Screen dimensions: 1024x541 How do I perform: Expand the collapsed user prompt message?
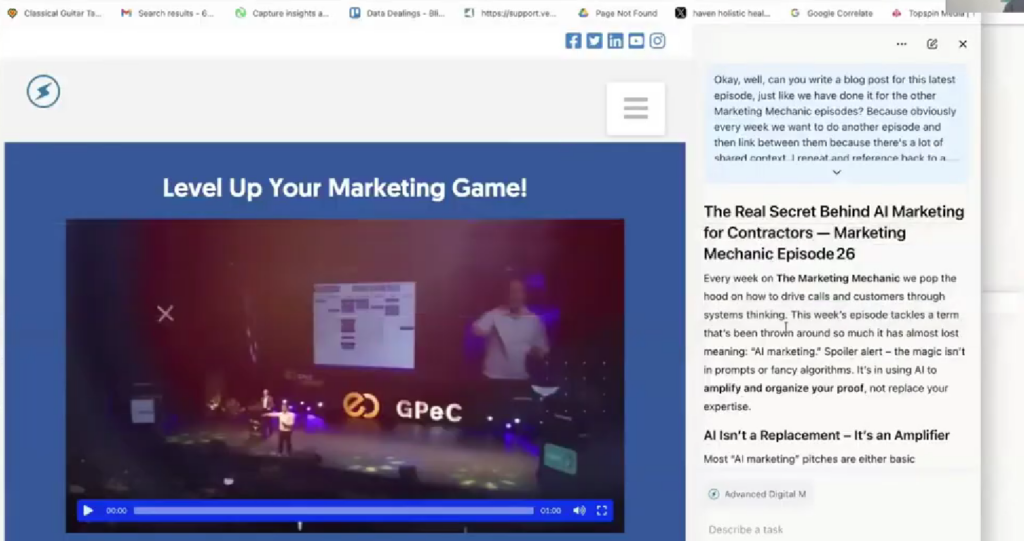(836, 172)
